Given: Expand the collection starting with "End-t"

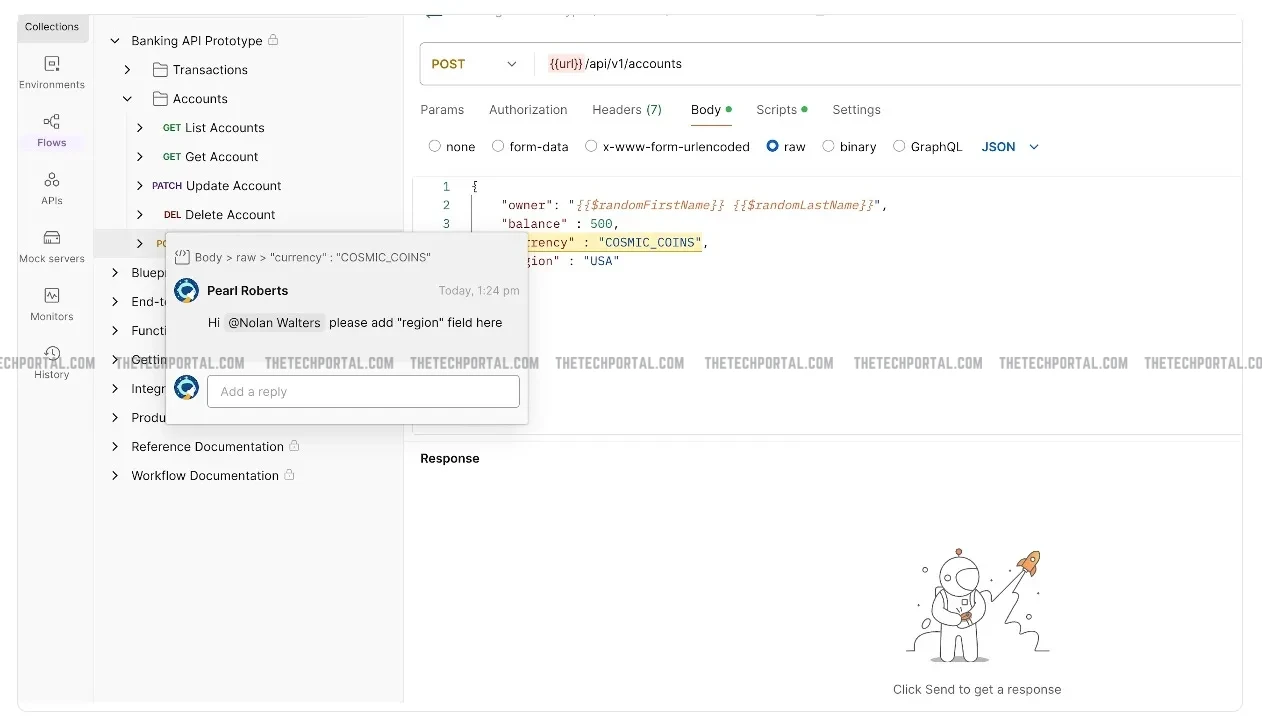Looking at the screenshot, I should click(115, 302).
